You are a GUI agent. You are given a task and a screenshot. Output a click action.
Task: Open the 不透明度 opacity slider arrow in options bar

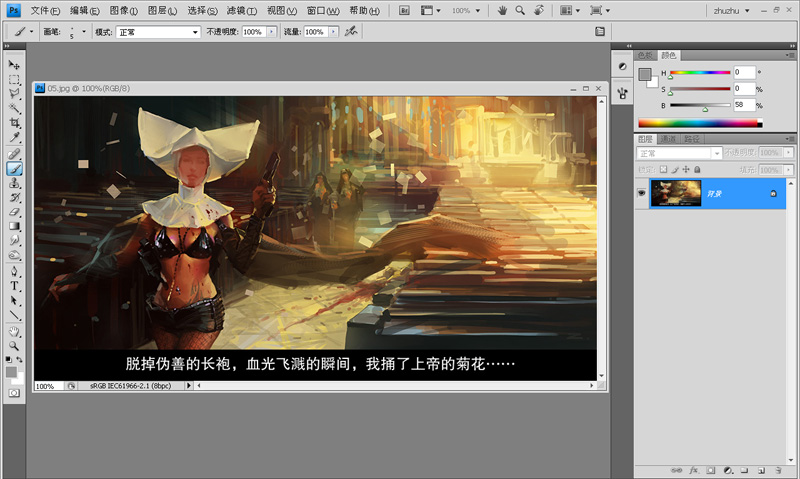pyautogui.click(x=271, y=32)
